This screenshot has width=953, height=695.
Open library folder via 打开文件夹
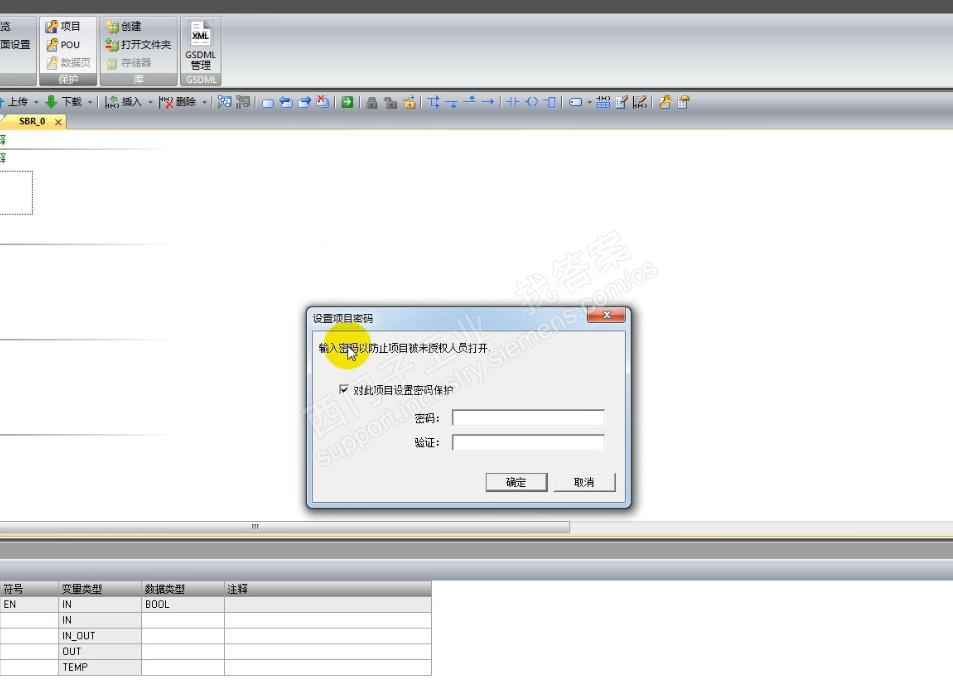[x=138, y=44]
